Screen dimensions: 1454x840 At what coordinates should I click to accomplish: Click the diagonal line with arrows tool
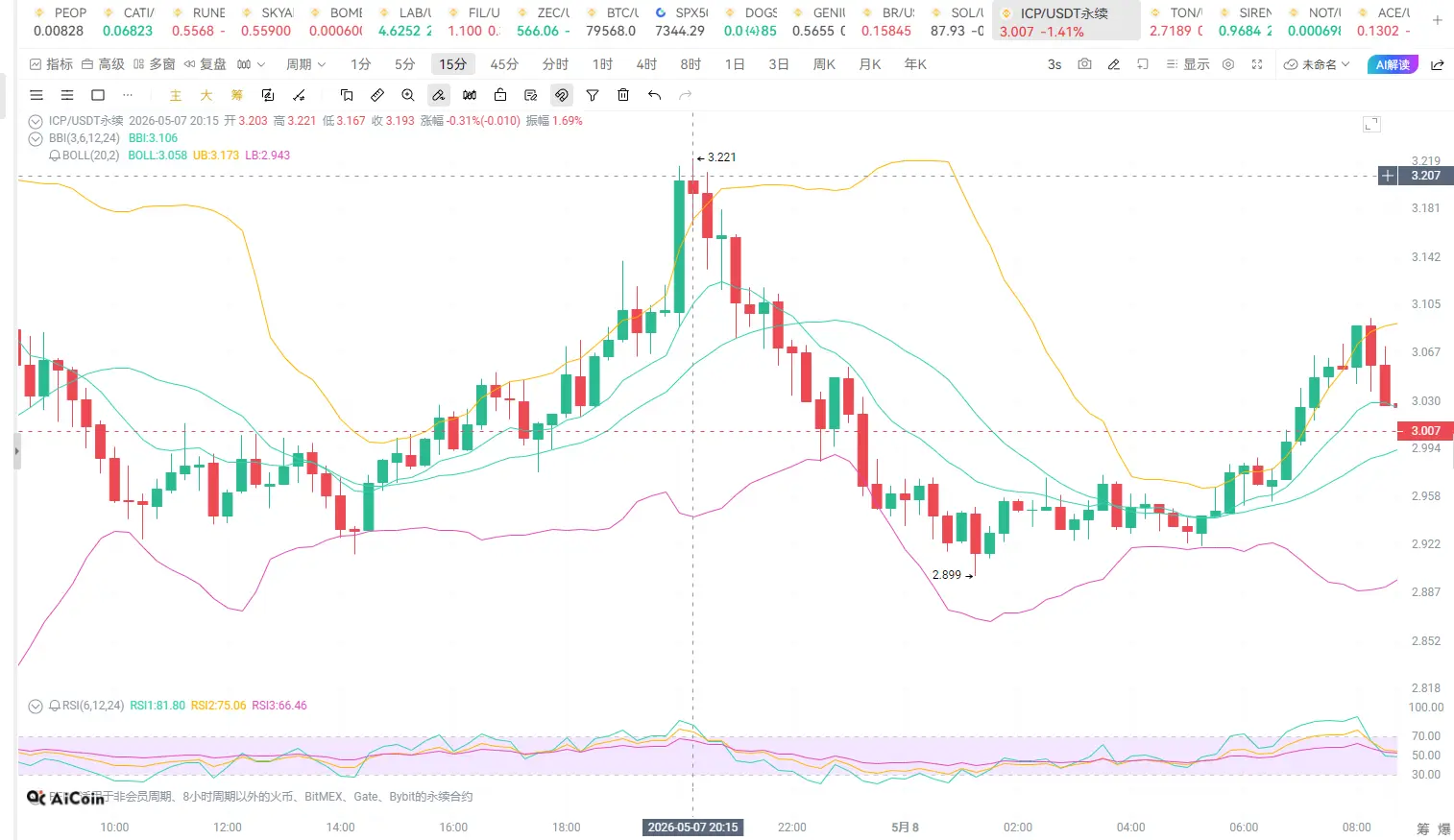(x=299, y=95)
